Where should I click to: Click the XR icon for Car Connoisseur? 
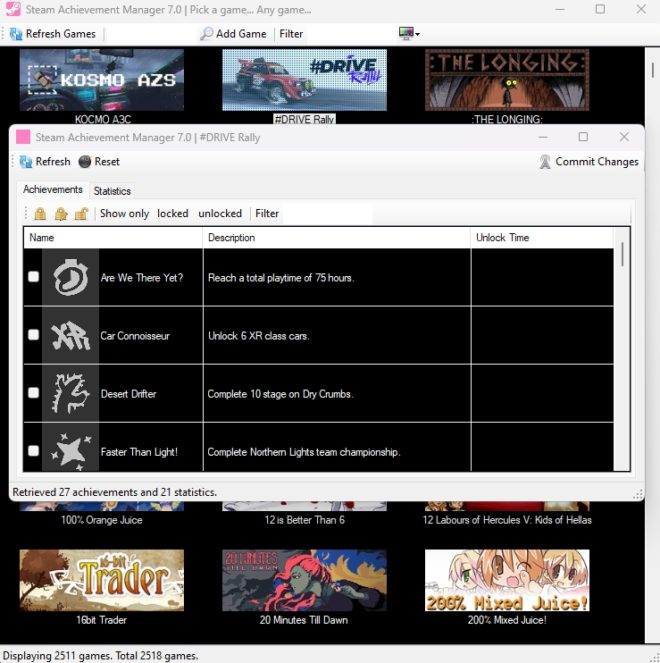pos(71,335)
